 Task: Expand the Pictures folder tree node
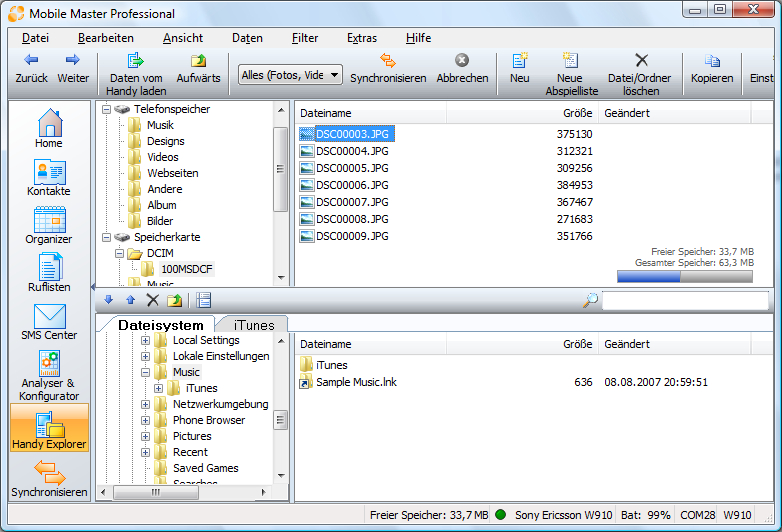(x=146, y=436)
